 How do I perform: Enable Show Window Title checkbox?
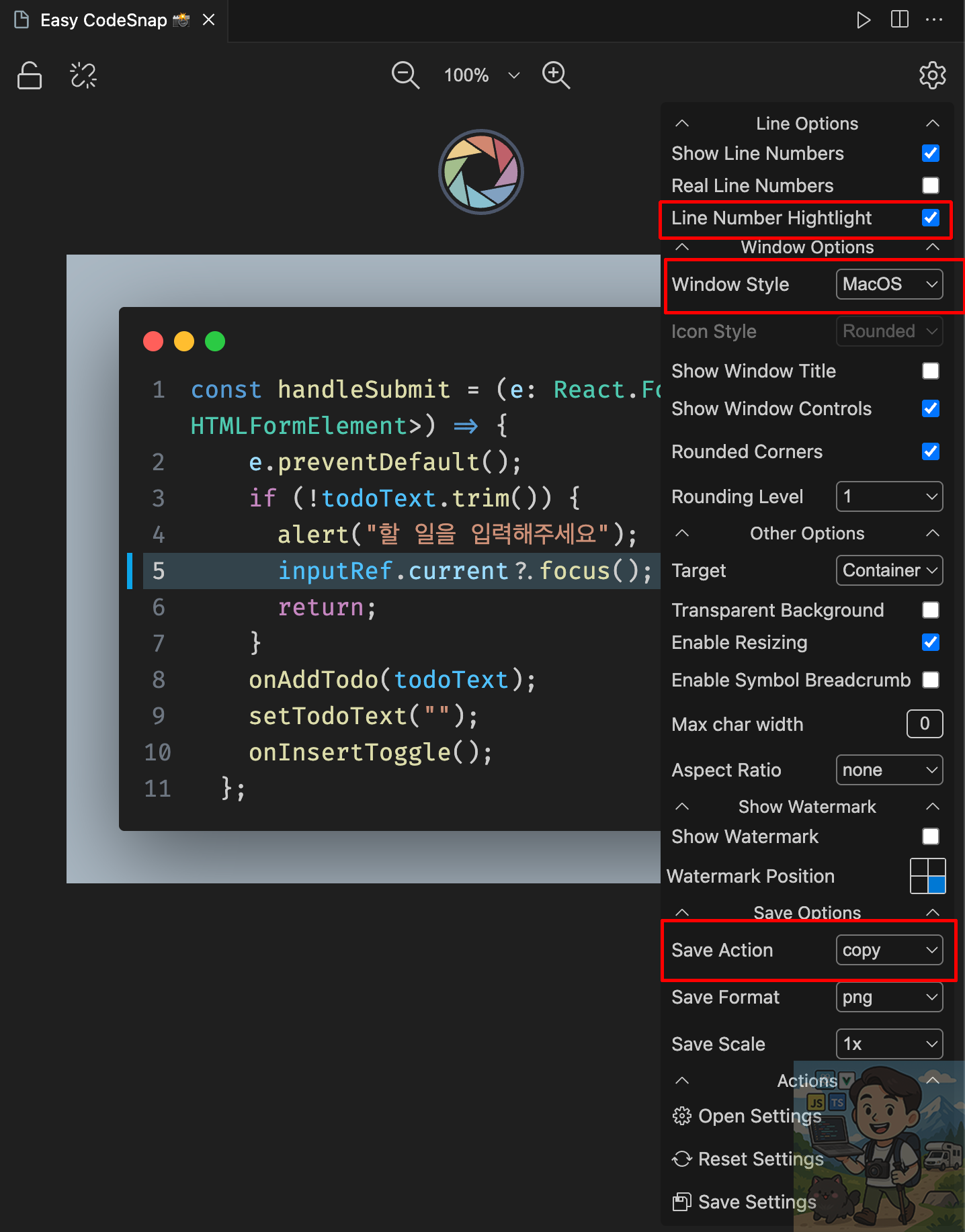pos(931,371)
